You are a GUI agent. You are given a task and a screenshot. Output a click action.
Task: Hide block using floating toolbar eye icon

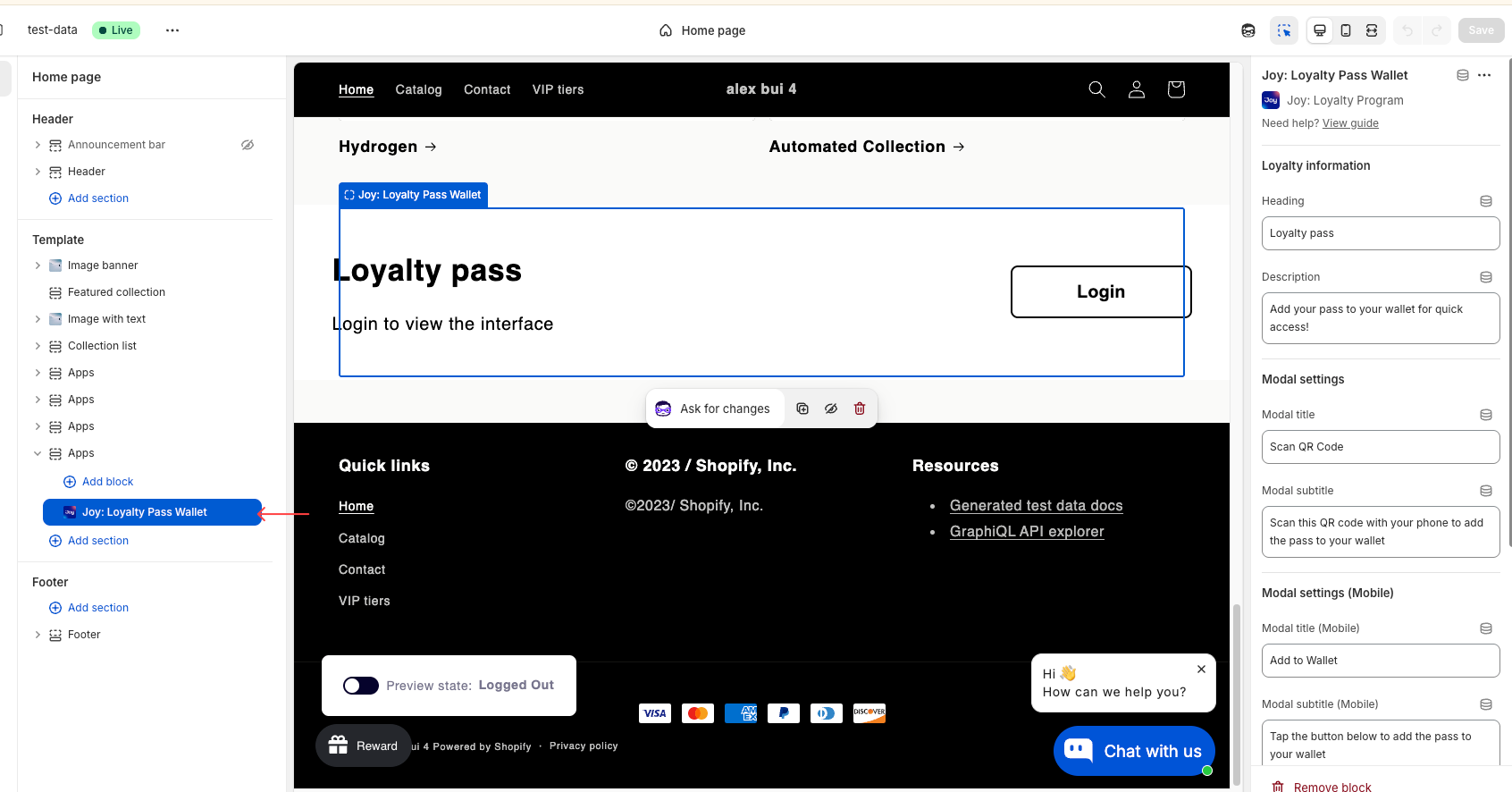[831, 409]
